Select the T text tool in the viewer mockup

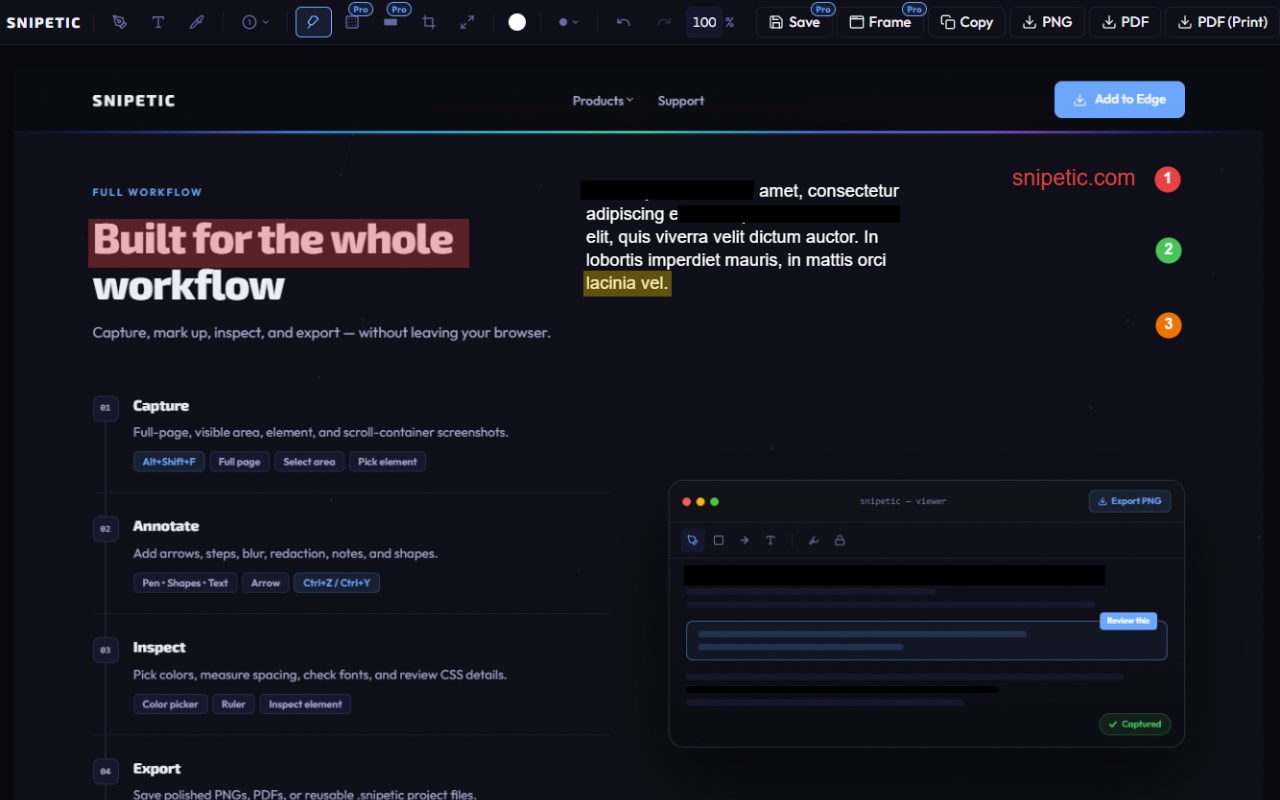click(770, 540)
